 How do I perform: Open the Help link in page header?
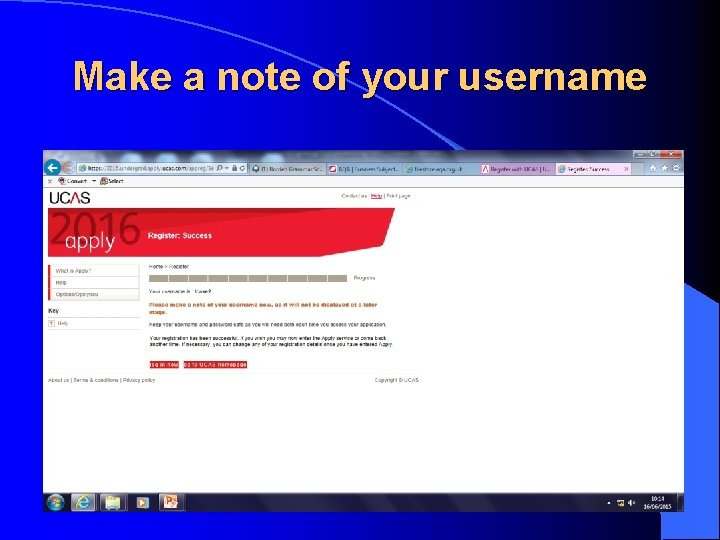pos(377,196)
